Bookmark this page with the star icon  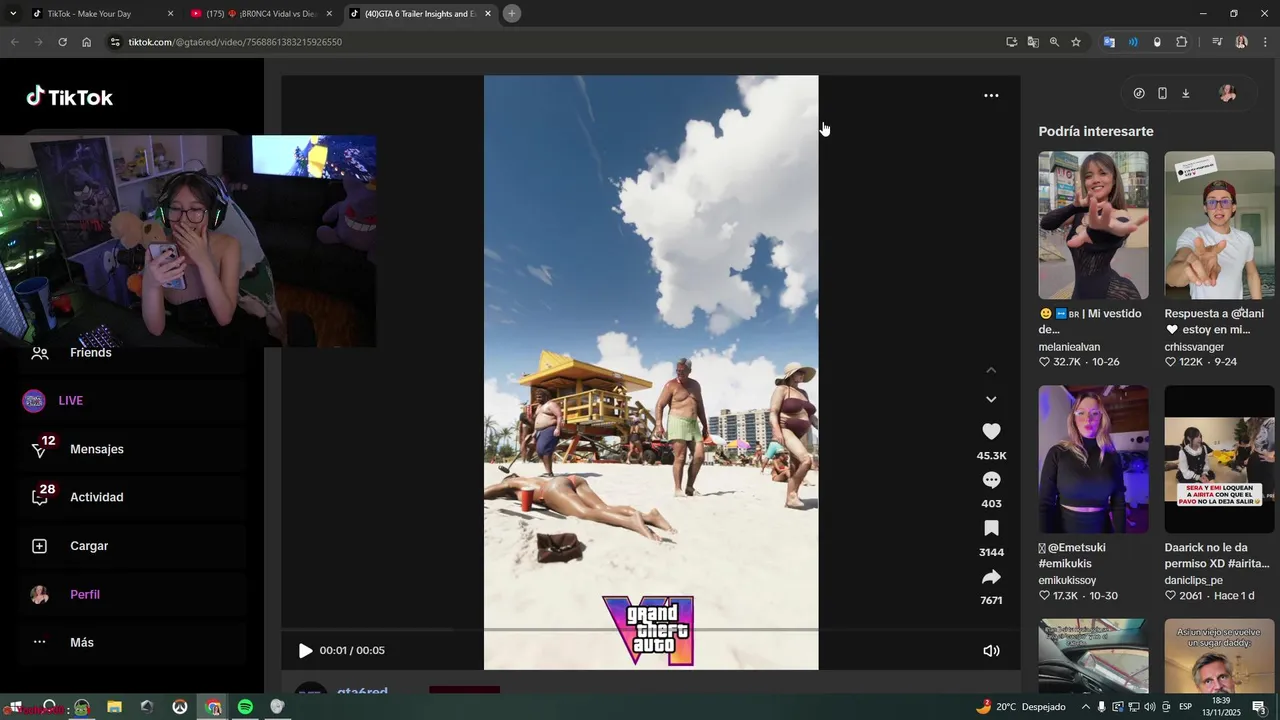[x=1076, y=42]
